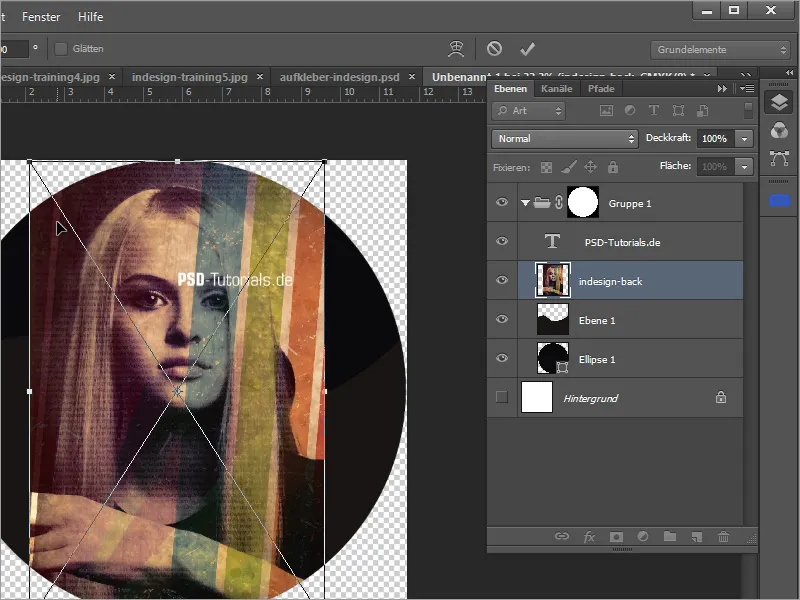Hide the Ellipse 1 layer

(502, 358)
